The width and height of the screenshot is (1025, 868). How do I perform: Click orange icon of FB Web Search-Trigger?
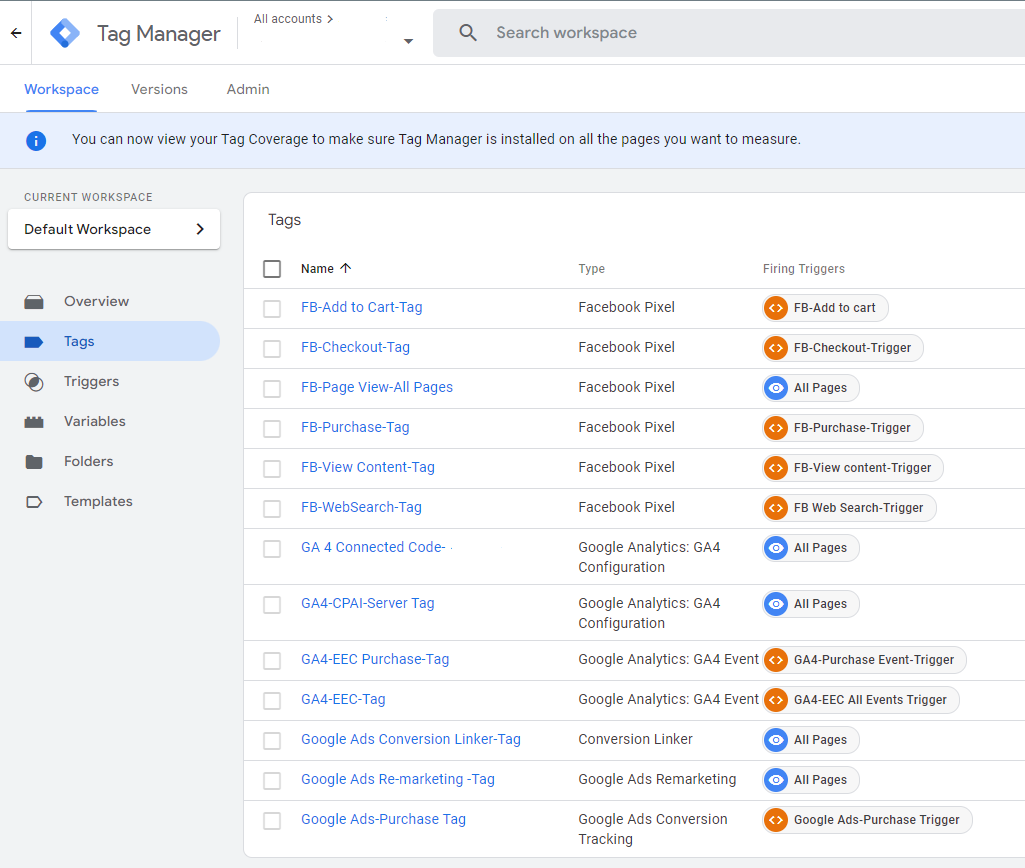point(776,508)
